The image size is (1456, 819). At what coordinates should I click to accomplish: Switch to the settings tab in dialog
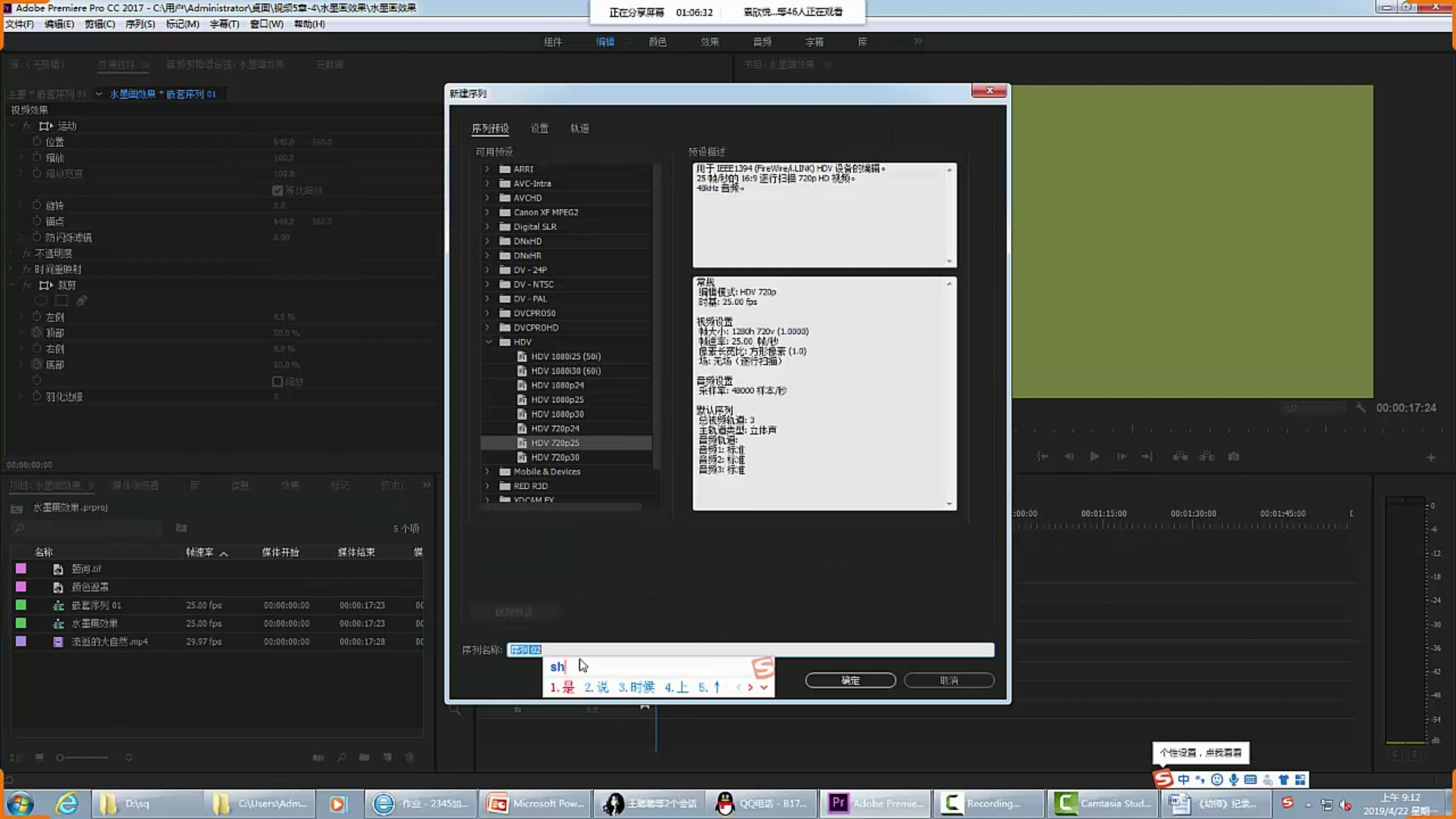pos(539,128)
